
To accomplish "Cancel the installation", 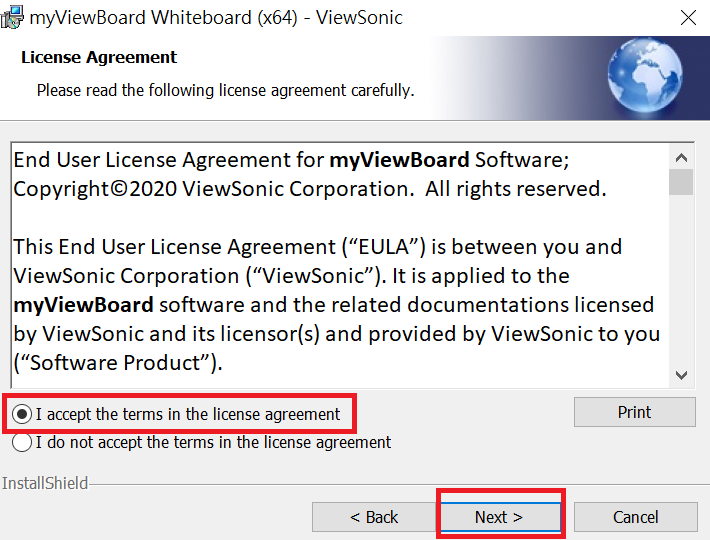I will click(x=635, y=517).
